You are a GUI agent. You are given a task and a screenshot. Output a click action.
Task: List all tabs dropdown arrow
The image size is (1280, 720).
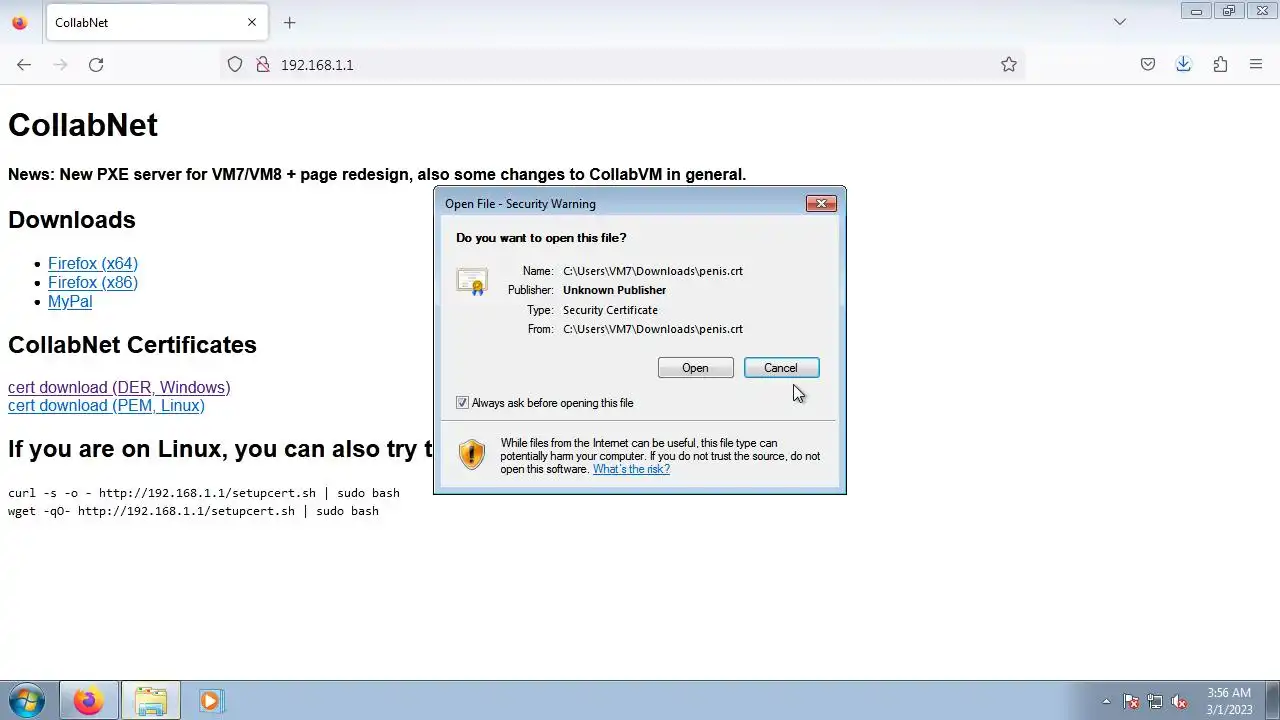(x=1120, y=22)
